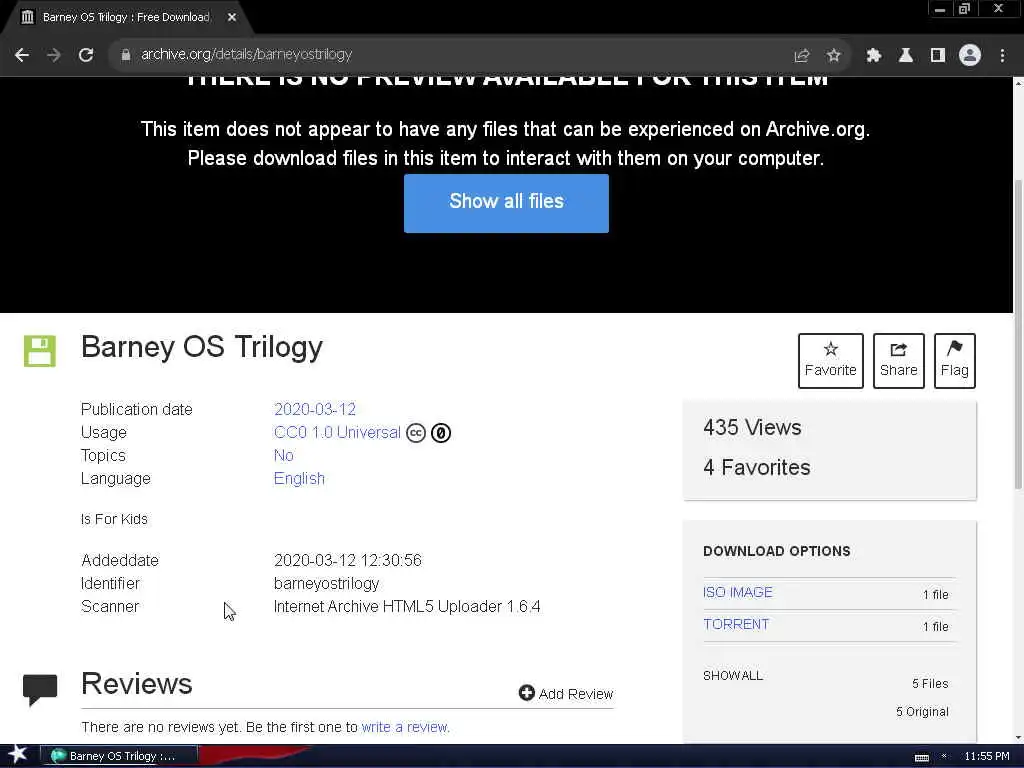Open the Chrome three-dot menu
Viewport: 1024px width, 768px height.
(1002, 56)
